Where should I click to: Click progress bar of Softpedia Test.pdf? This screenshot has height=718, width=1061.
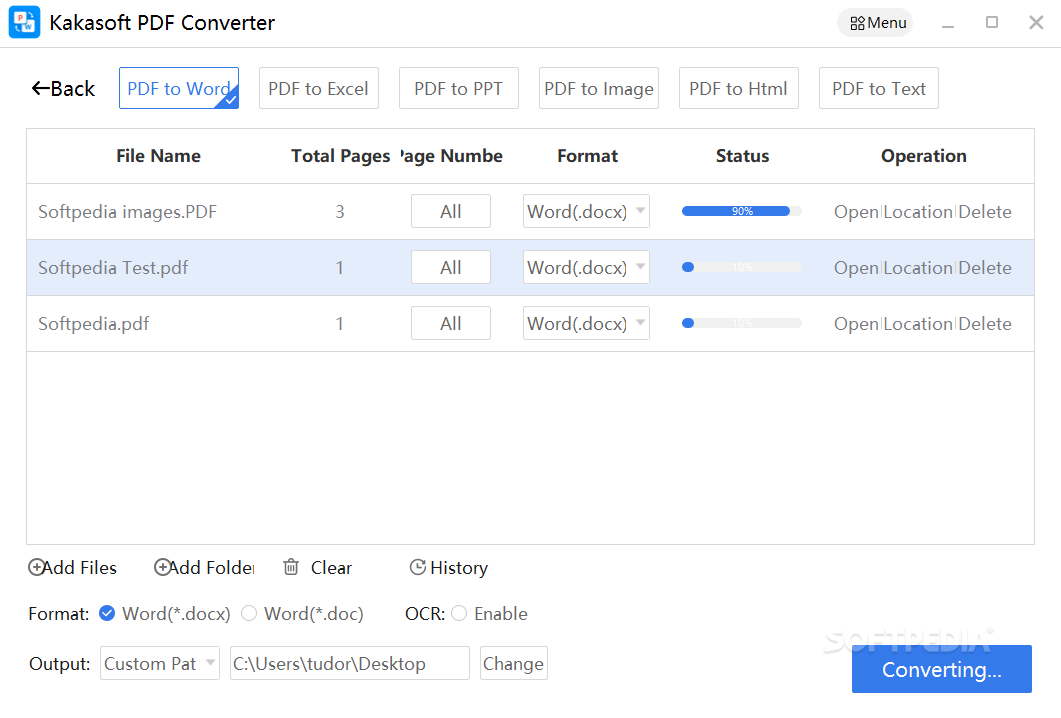[742, 267]
